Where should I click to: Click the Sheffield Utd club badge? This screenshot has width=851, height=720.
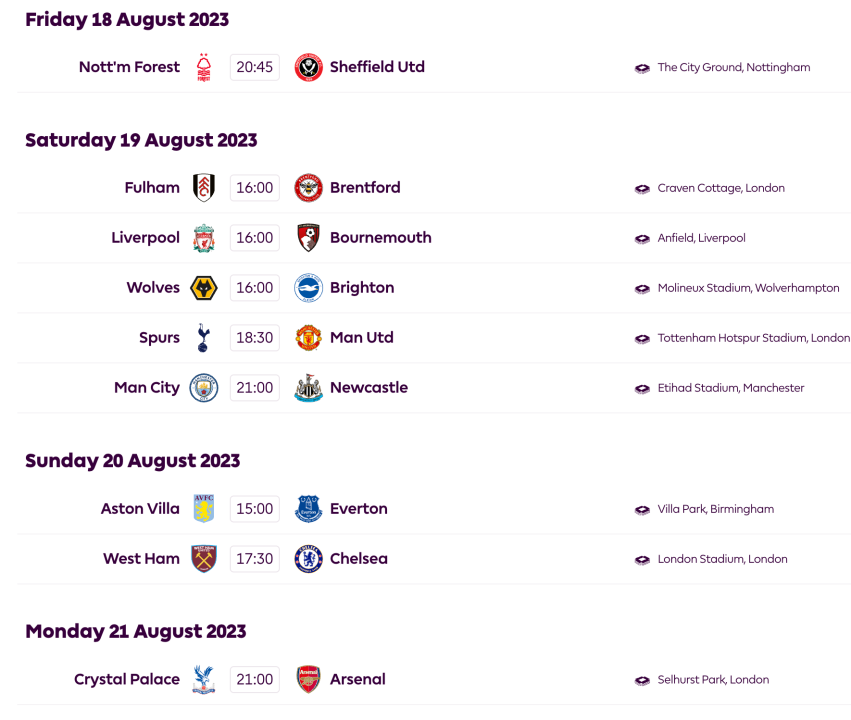(309, 67)
